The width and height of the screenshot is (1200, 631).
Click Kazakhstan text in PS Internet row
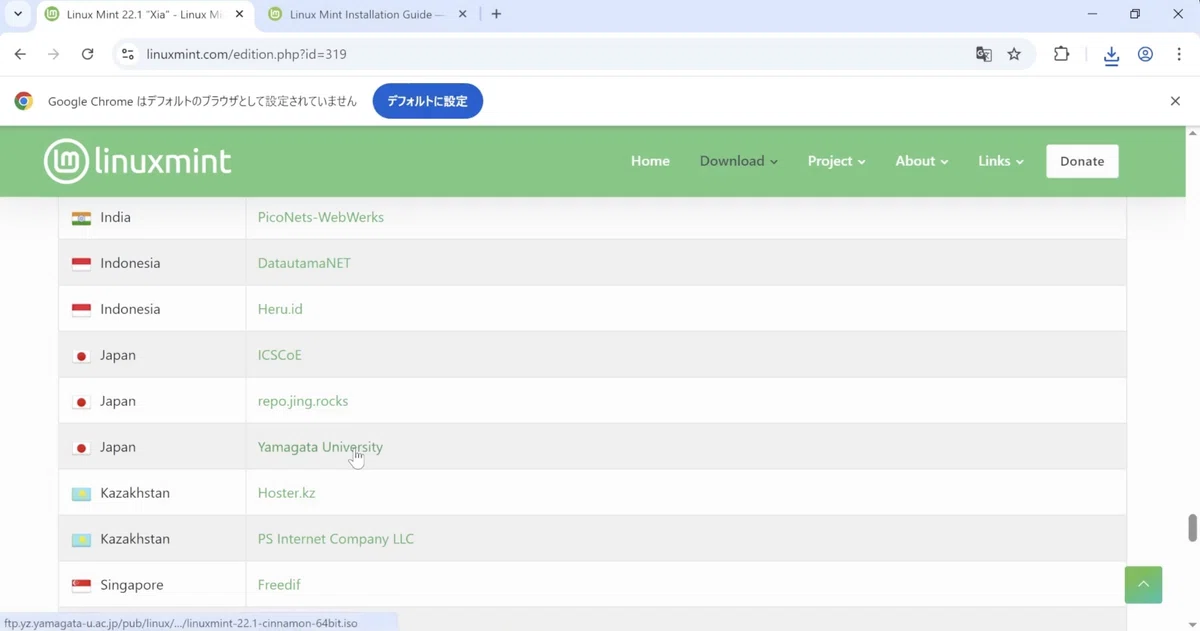(x=135, y=539)
